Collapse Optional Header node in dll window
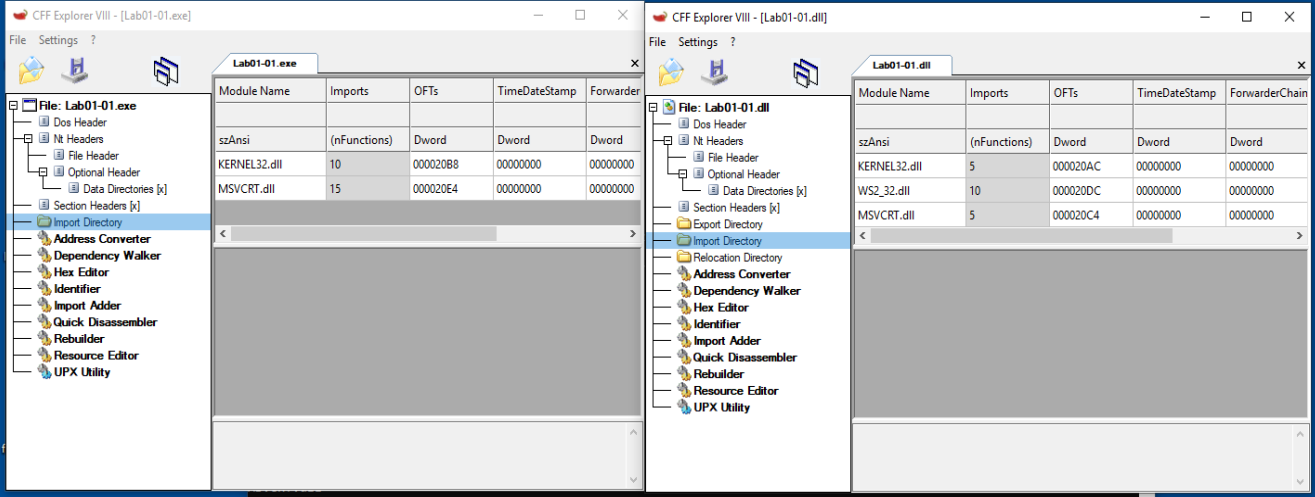 pyautogui.click(x=683, y=174)
